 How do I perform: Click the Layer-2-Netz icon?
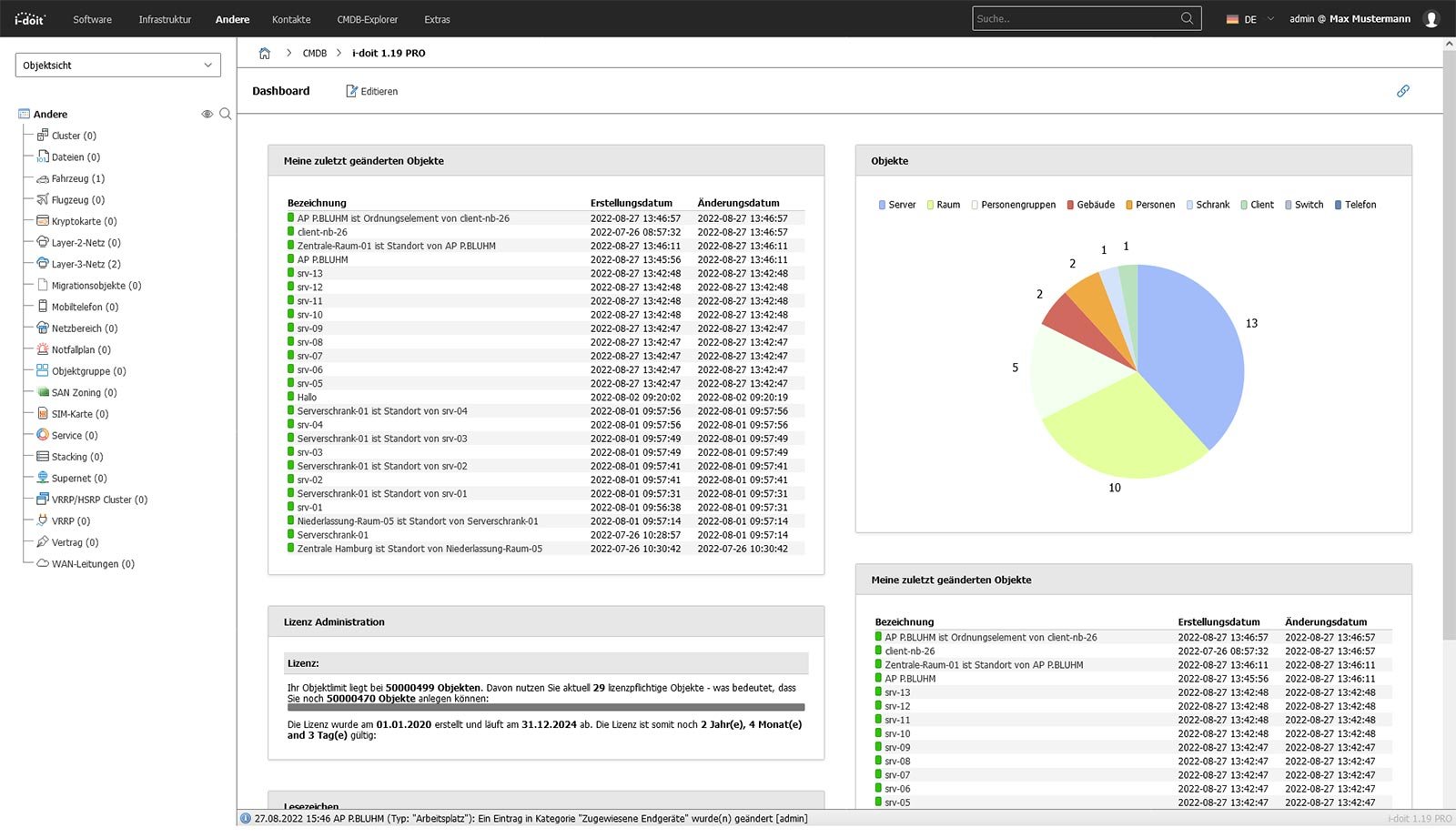coord(43,243)
